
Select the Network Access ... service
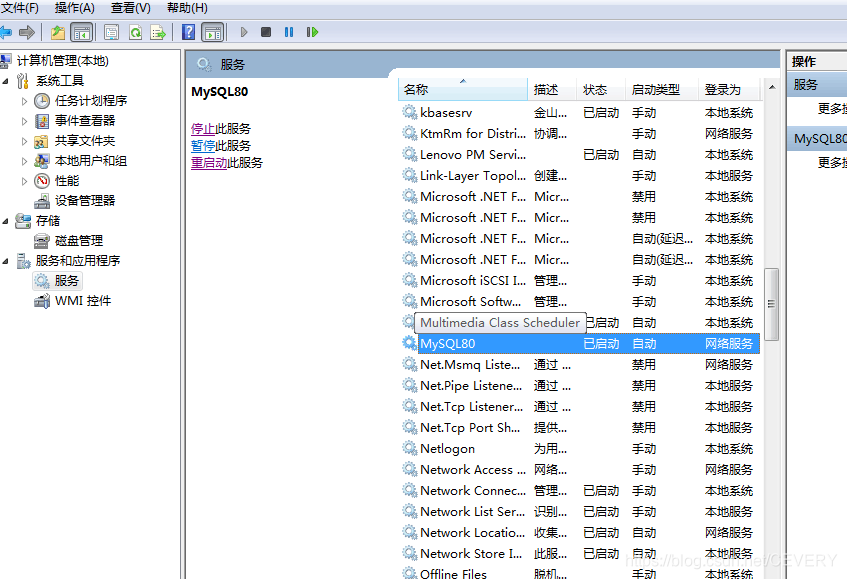(x=581, y=469)
